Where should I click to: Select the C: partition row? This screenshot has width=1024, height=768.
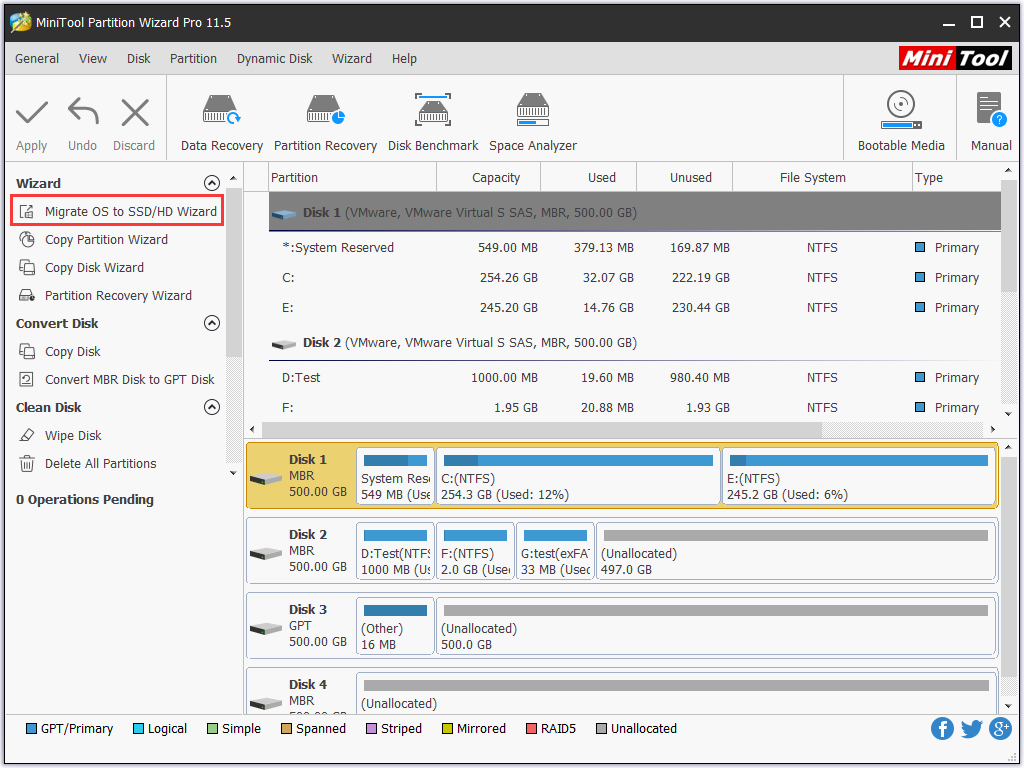tap(634, 278)
